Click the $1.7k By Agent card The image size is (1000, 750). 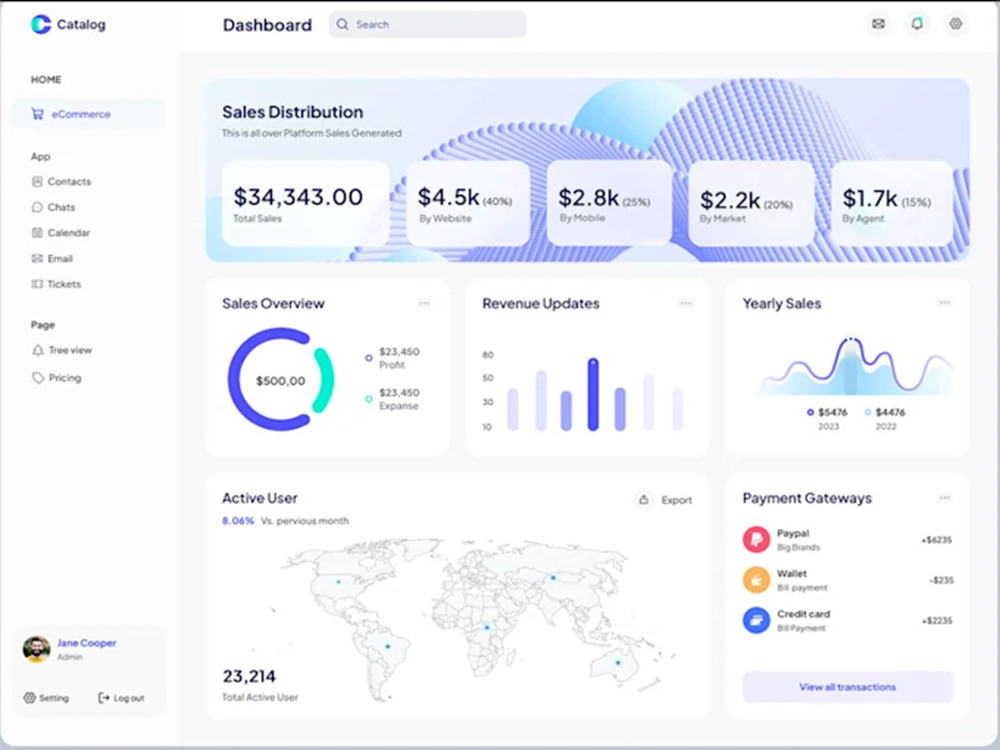[892, 203]
